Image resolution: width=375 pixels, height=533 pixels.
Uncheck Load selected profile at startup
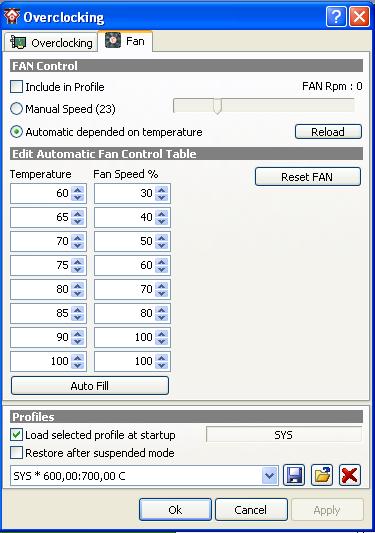coord(16,435)
